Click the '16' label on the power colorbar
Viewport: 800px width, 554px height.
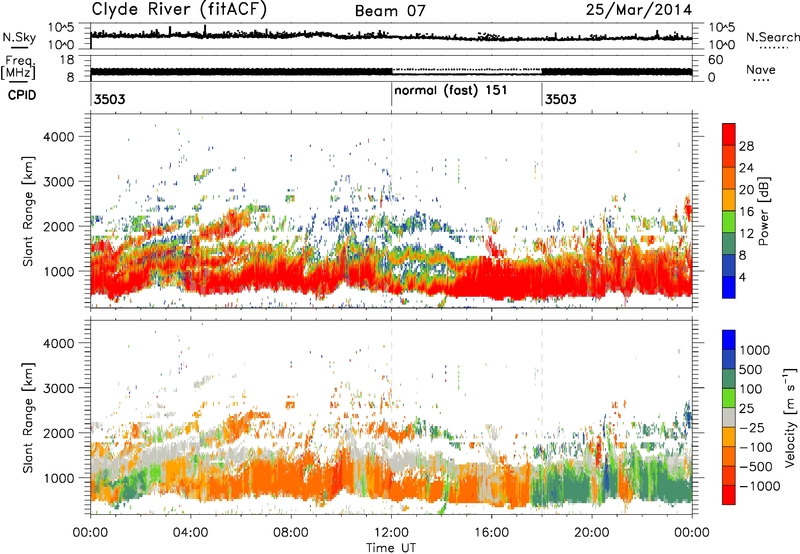point(746,212)
